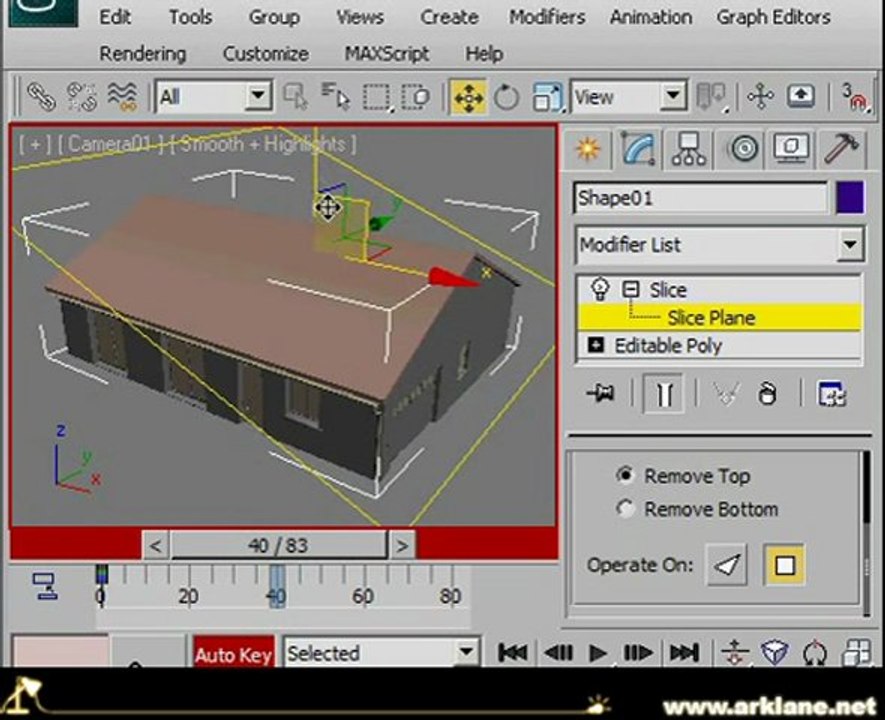This screenshot has height=720, width=885.
Task: Open the Create menu
Action: click(449, 17)
